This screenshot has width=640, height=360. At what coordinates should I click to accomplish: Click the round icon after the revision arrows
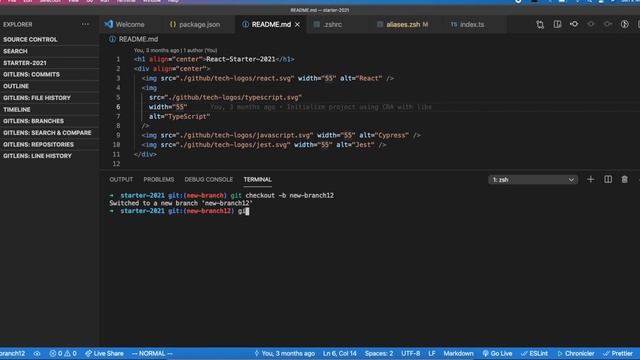pos(624,24)
